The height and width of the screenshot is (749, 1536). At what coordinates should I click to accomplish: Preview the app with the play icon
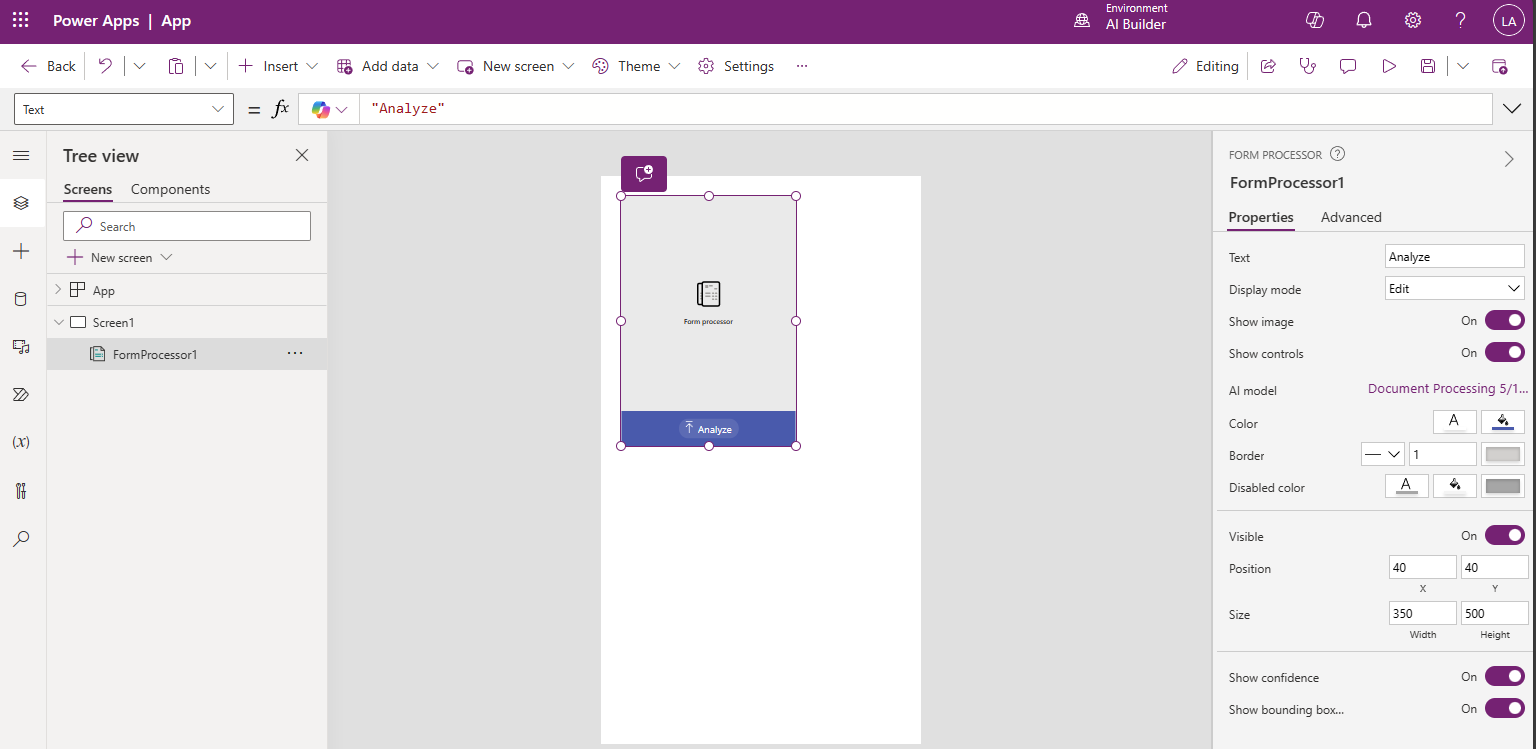pos(1389,65)
